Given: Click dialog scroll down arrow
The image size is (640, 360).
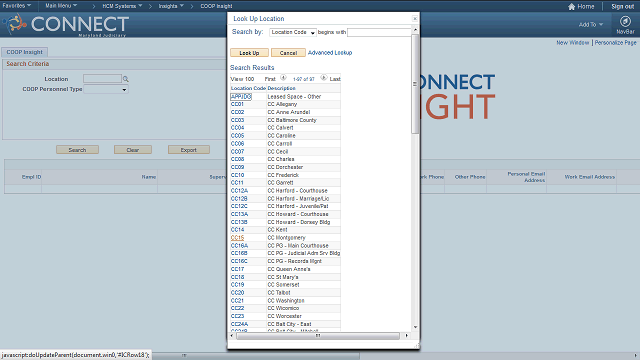Looking at the screenshot, I should pos(415,327).
